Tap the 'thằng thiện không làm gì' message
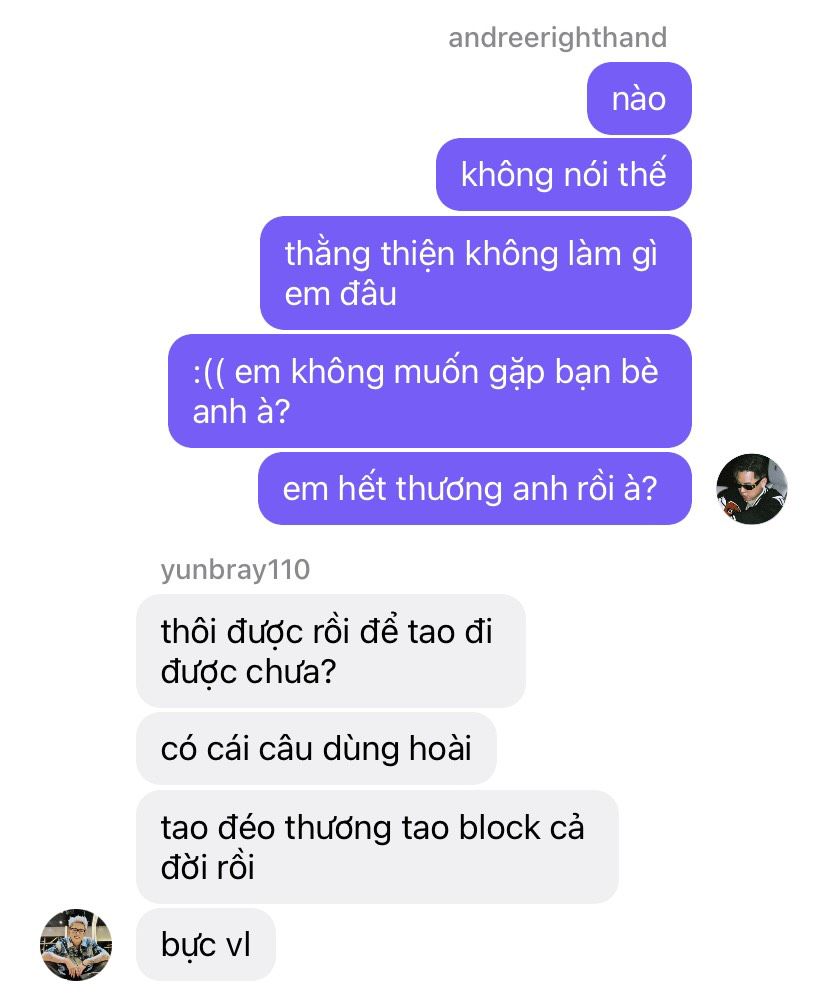Image resolution: width=828 pixels, height=1006 pixels. pyautogui.click(x=475, y=273)
